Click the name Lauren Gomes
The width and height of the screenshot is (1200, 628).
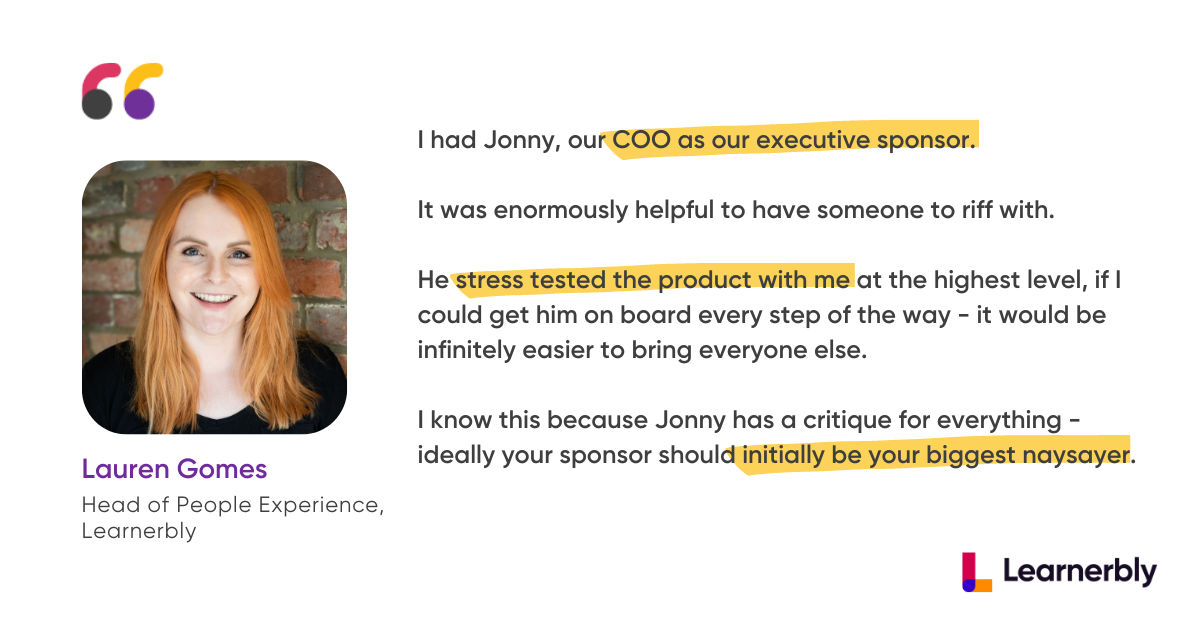click(175, 469)
